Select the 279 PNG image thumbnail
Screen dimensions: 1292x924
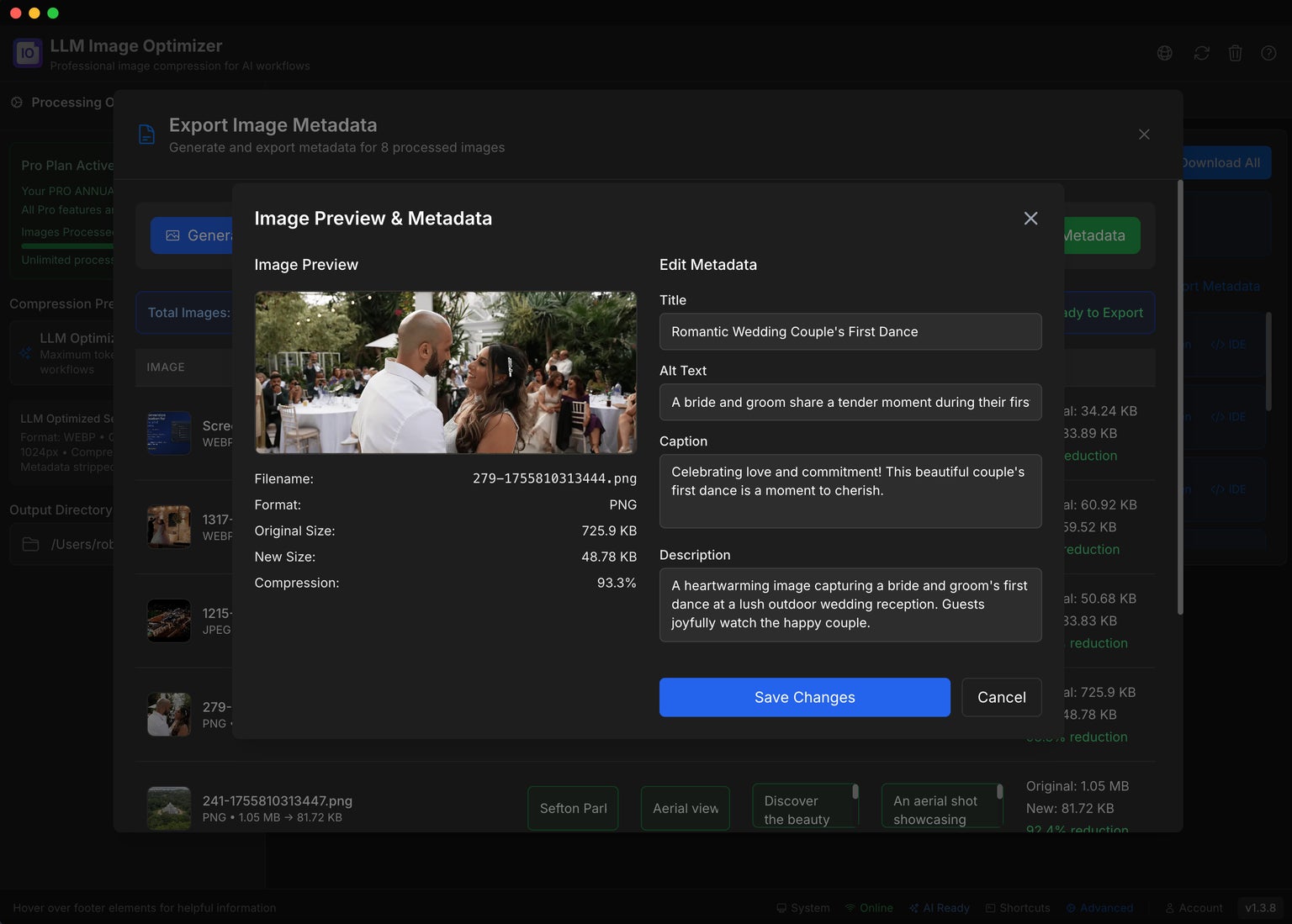(x=168, y=715)
